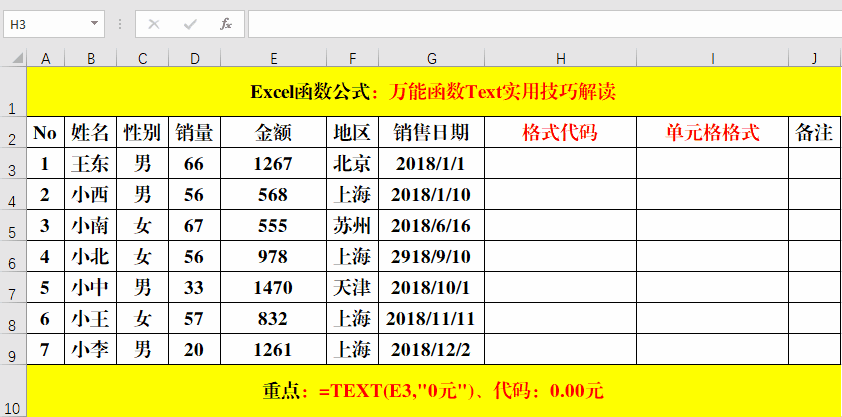Image resolution: width=842 pixels, height=417 pixels.
Task: Click the name cell 王东
Action: pyautogui.click(x=91, y=163)
